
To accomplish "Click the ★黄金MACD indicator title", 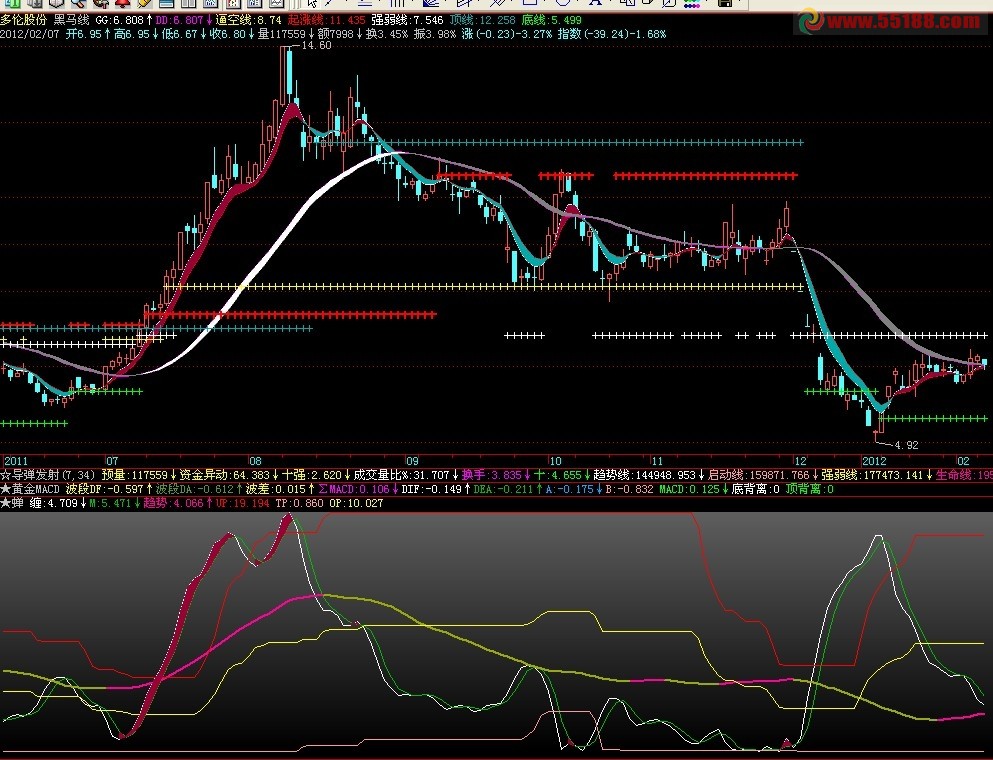I will click(x=30, y=489).
